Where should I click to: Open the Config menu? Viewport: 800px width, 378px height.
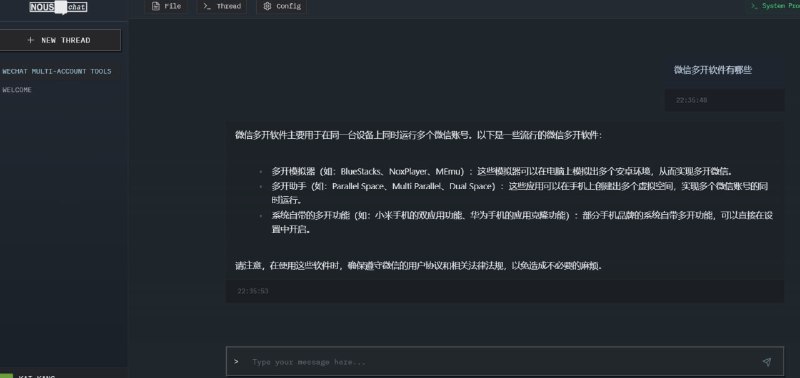[282, 7]
